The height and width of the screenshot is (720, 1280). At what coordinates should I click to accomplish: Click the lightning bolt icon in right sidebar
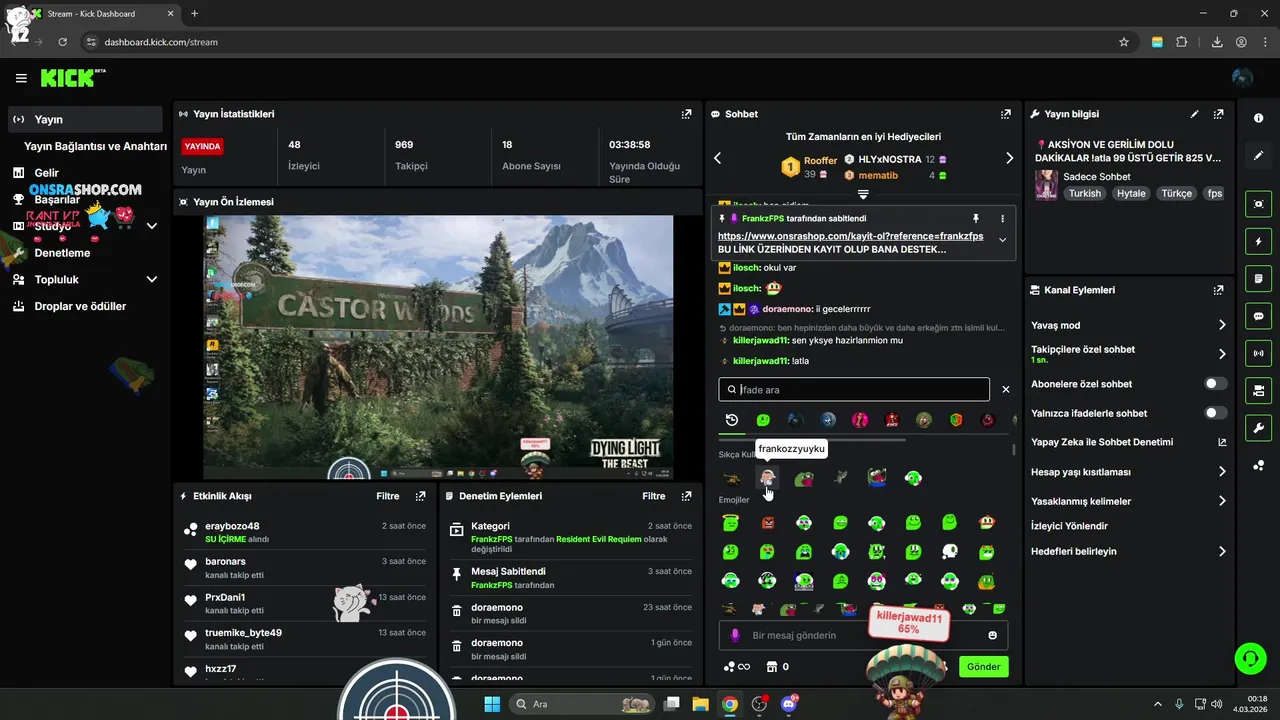point(1258,241)
